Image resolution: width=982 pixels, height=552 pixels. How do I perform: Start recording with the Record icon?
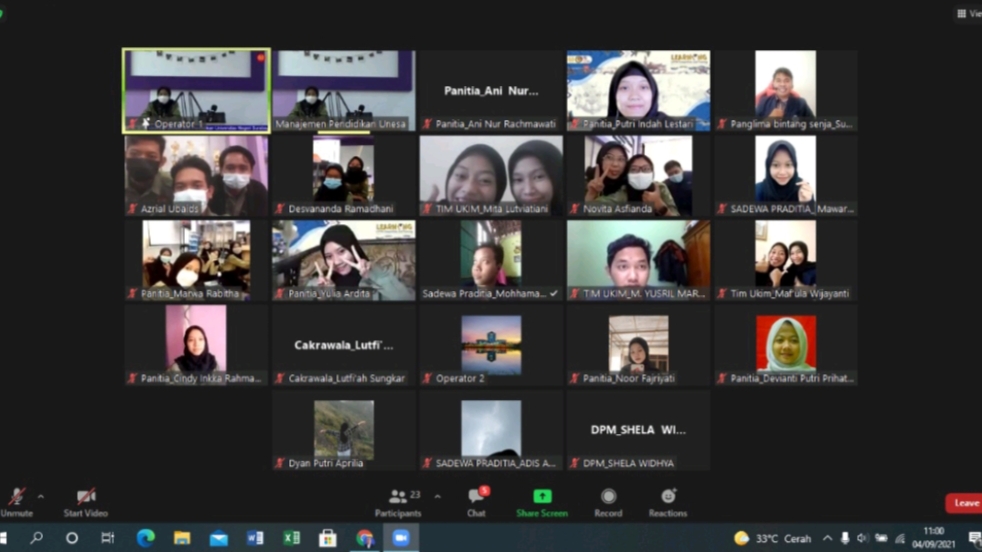(x=608, y=497)
